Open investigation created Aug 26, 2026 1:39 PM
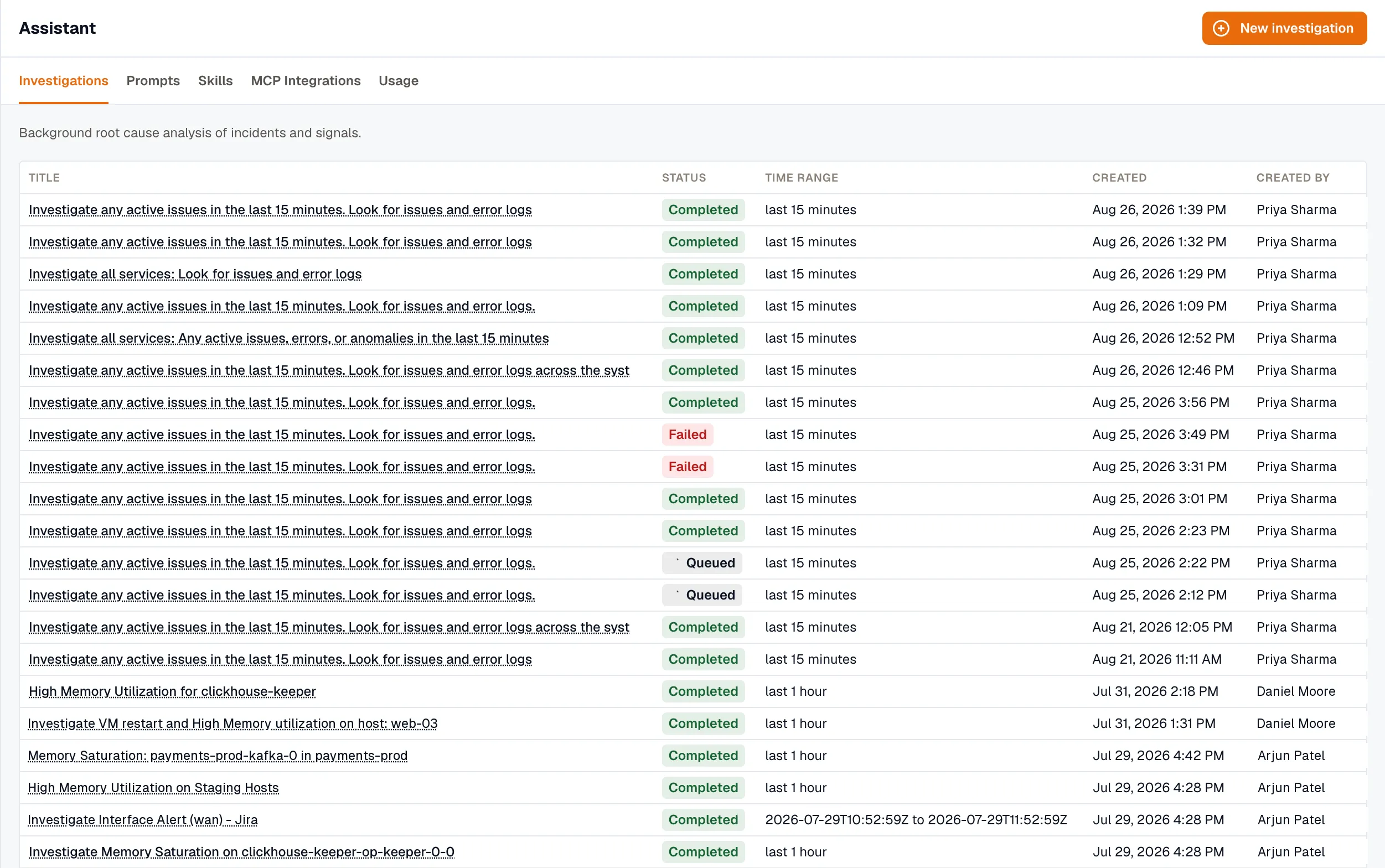1385x868 pixels. (x=280, y=210)
